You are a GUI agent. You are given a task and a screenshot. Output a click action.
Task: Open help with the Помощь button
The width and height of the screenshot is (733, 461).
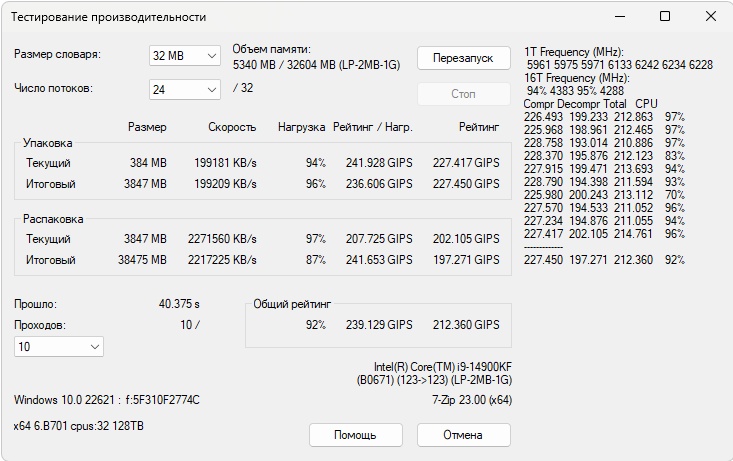tap(355, 435)
